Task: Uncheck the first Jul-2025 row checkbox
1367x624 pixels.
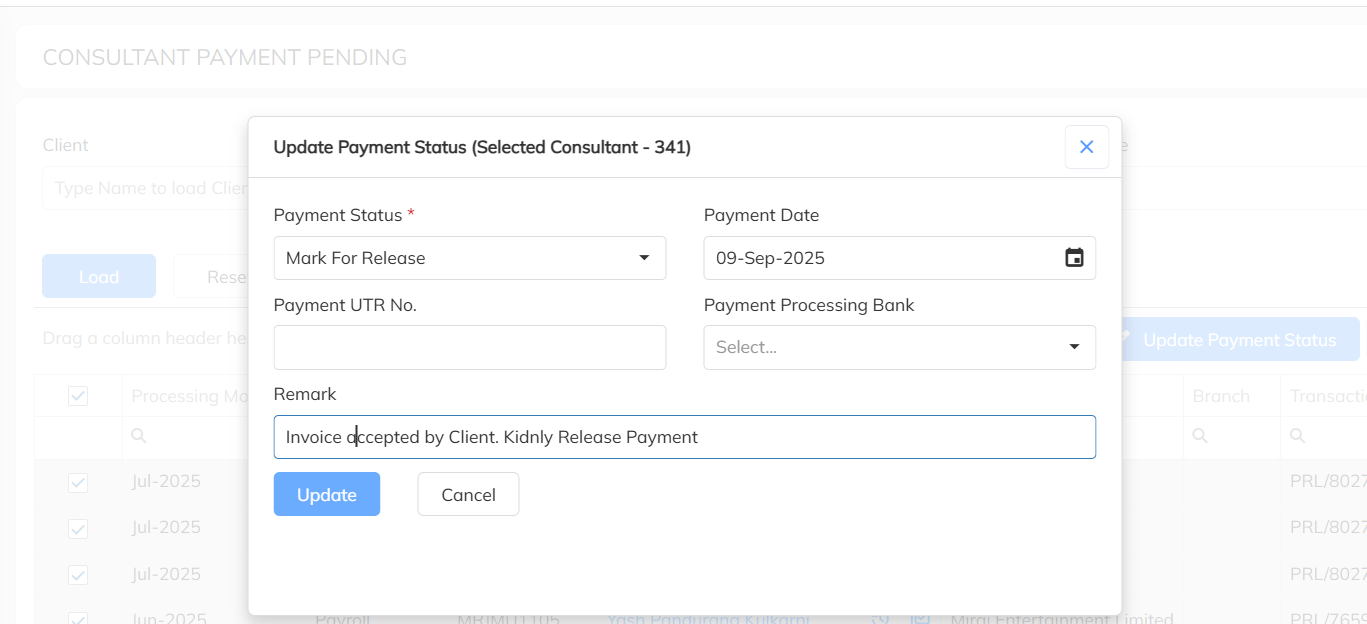Action: coord(78,482)
